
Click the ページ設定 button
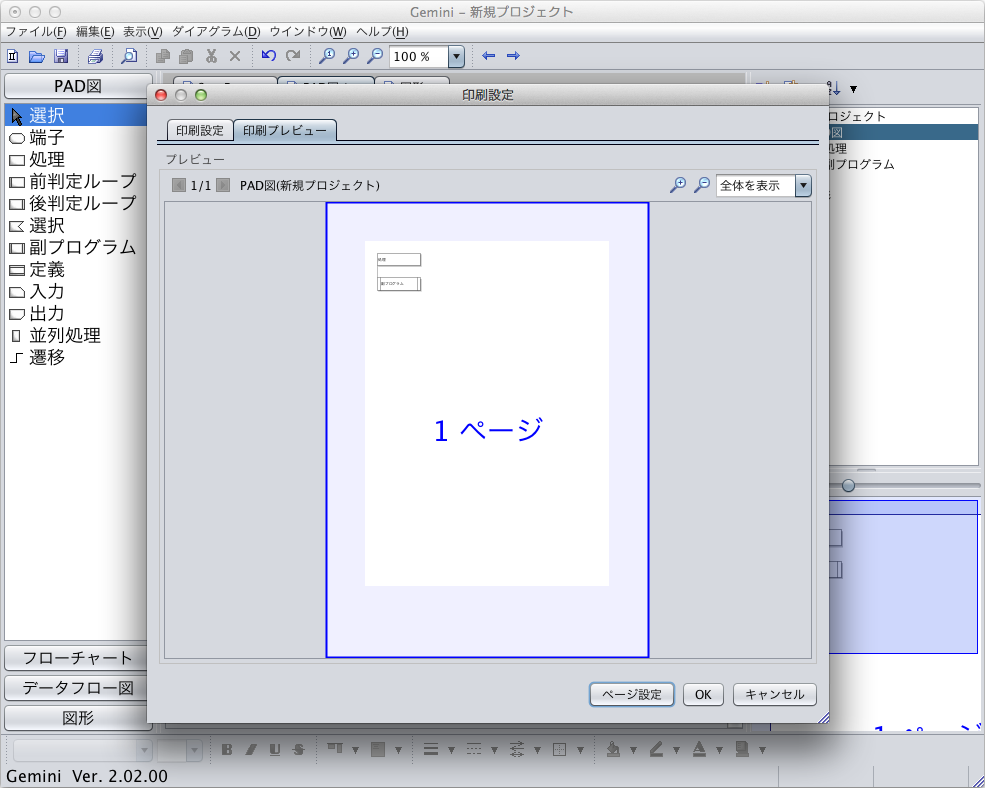coord(632,694)
